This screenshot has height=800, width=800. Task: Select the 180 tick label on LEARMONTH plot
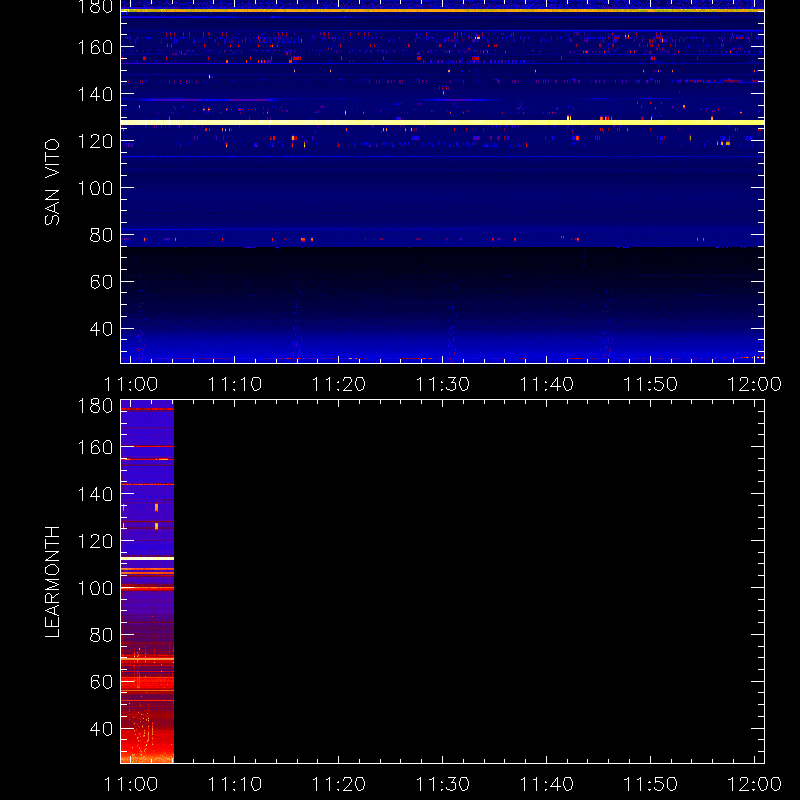pyautogui.click(x=95, y=406)
